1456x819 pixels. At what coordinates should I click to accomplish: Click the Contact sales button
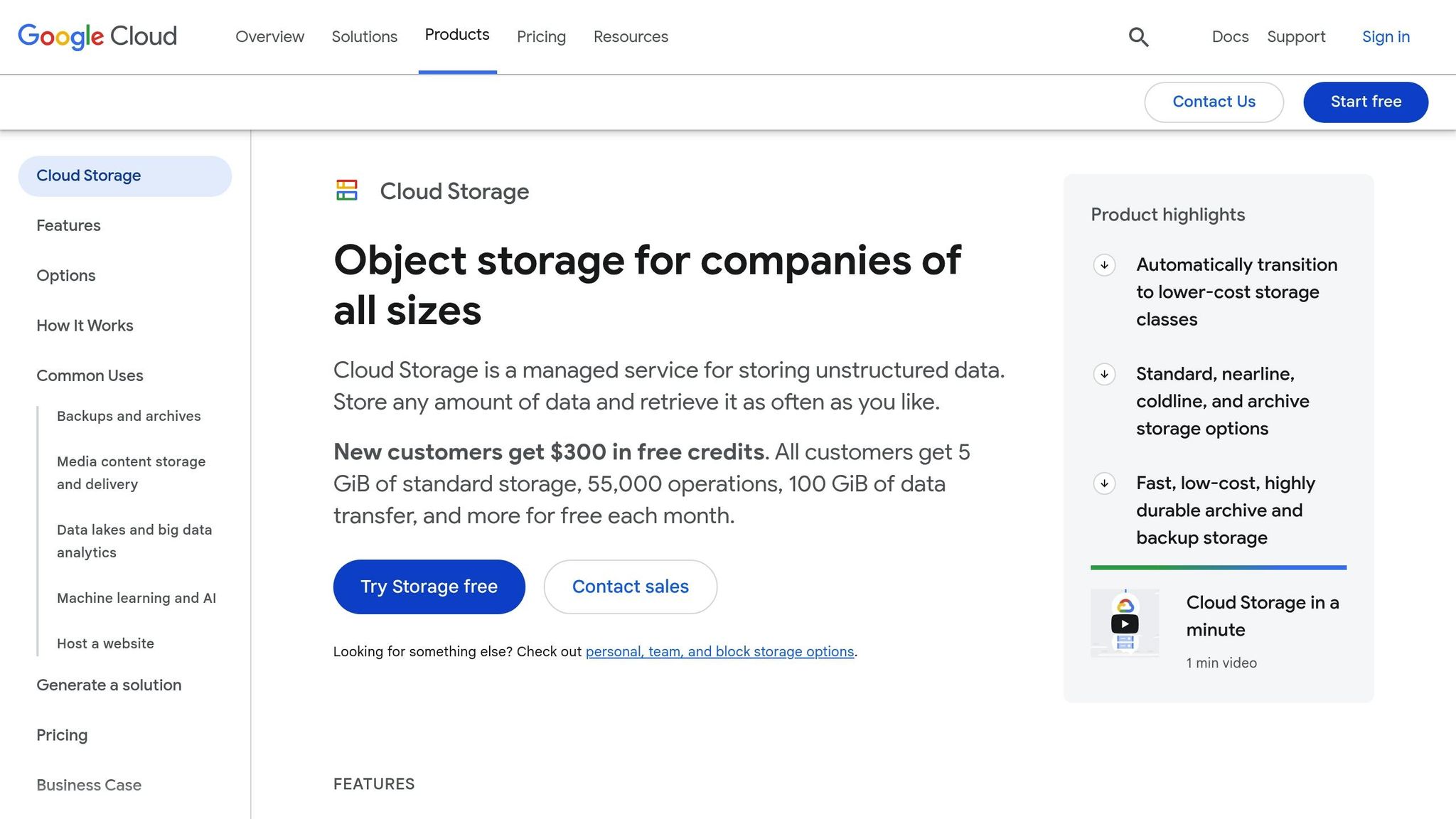[x=630, y=587]
